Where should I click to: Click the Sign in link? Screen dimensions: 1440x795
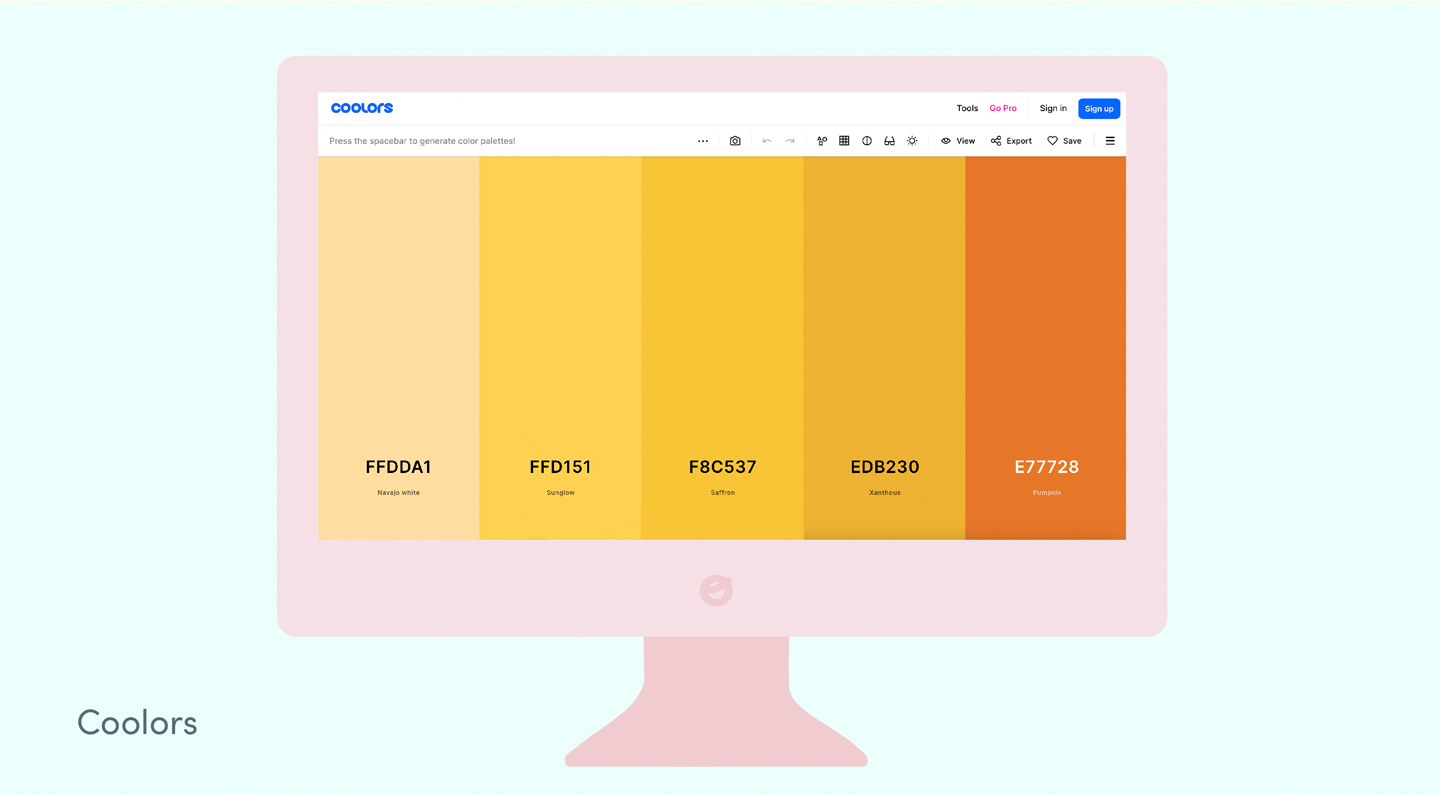coord(1053,108)
